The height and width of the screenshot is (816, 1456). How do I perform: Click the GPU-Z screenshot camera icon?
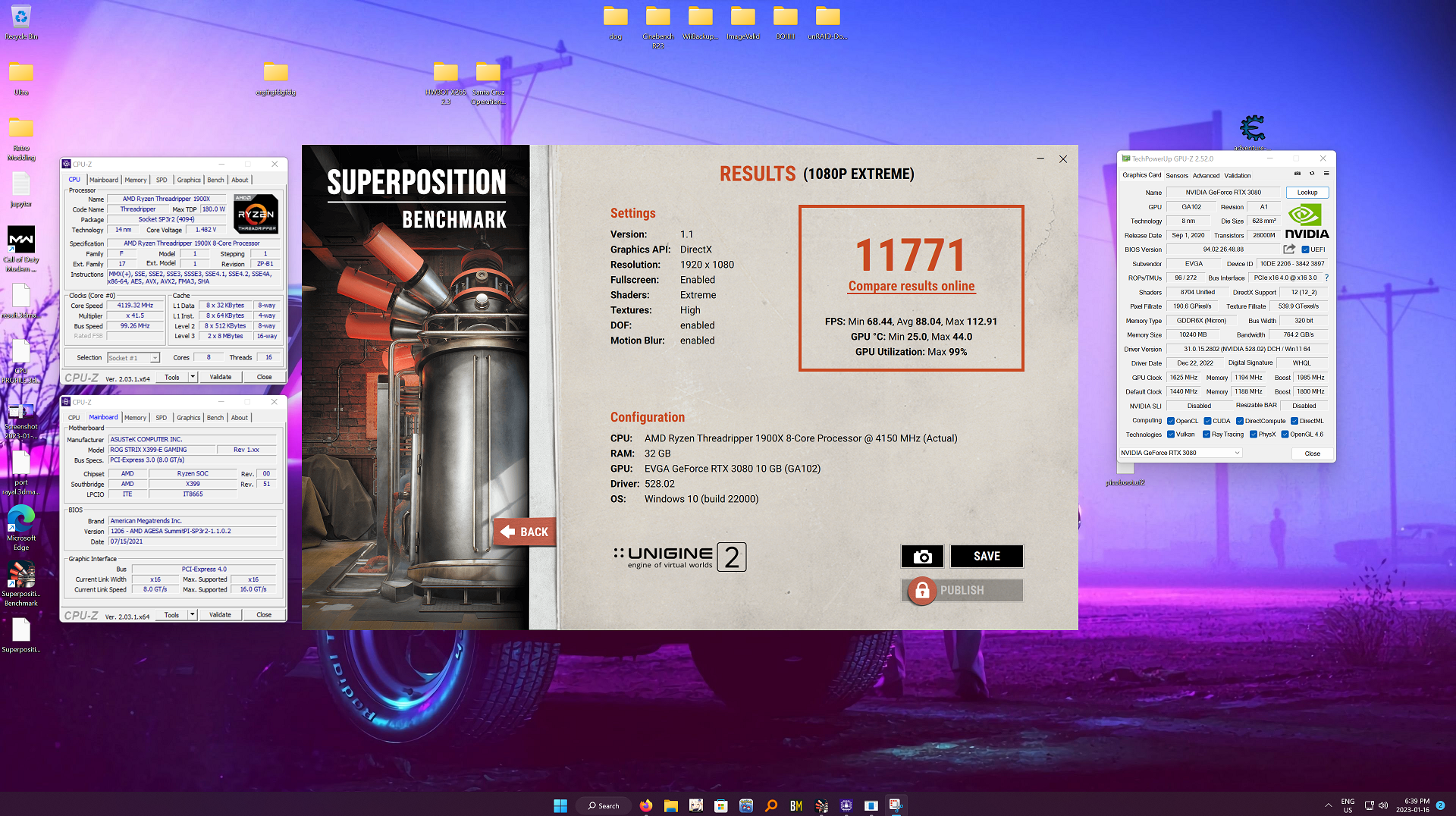click(1298, 174)
